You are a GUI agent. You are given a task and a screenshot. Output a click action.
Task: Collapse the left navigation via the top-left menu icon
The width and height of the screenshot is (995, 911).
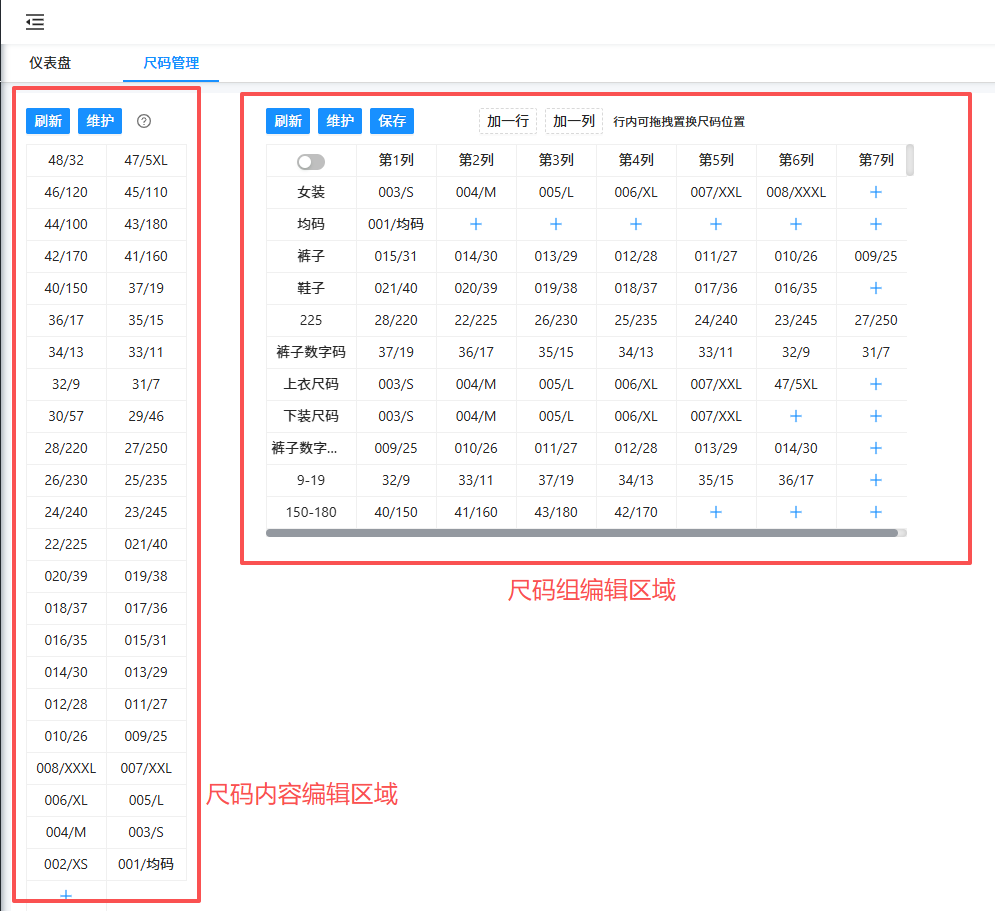(x=34, y=22)
